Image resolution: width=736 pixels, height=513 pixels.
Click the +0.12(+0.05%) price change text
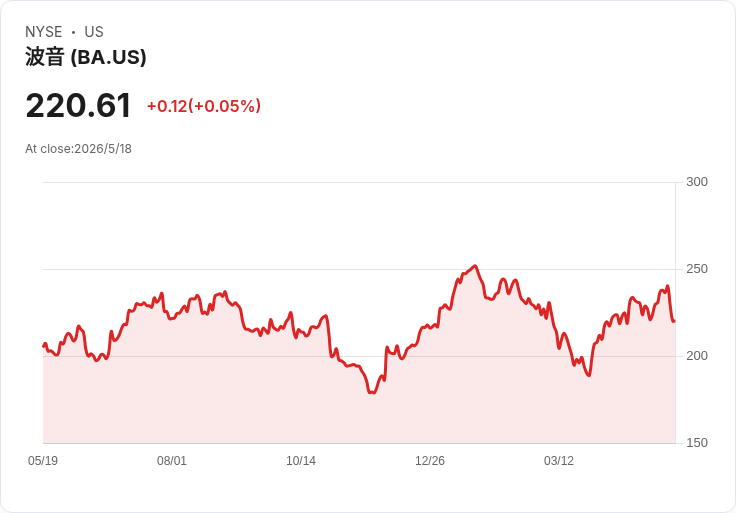(x=204, y=106)
